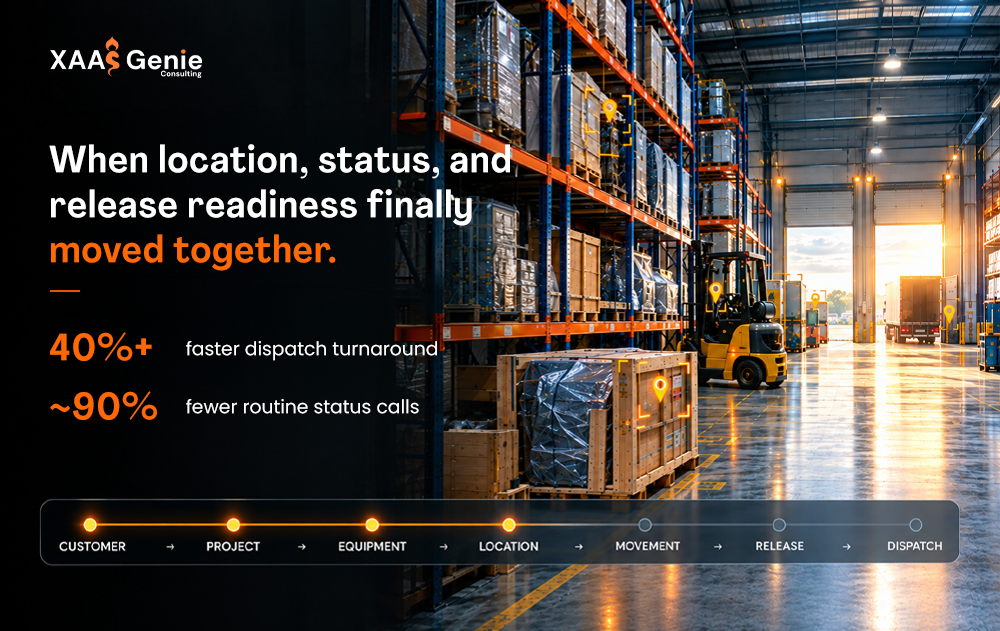This screenshot has height=631, width=1000.
Task: Select the glowing CUSTOMER timeline dot
Action: 90,524
